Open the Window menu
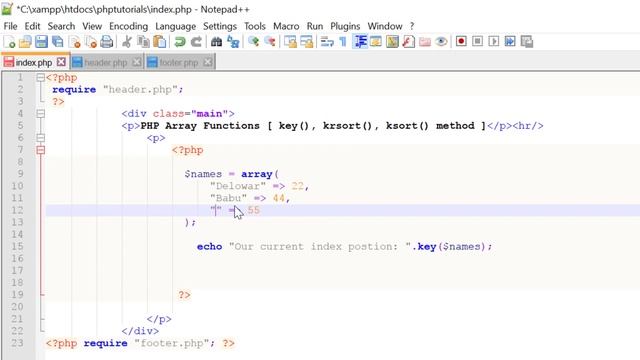 384,26
